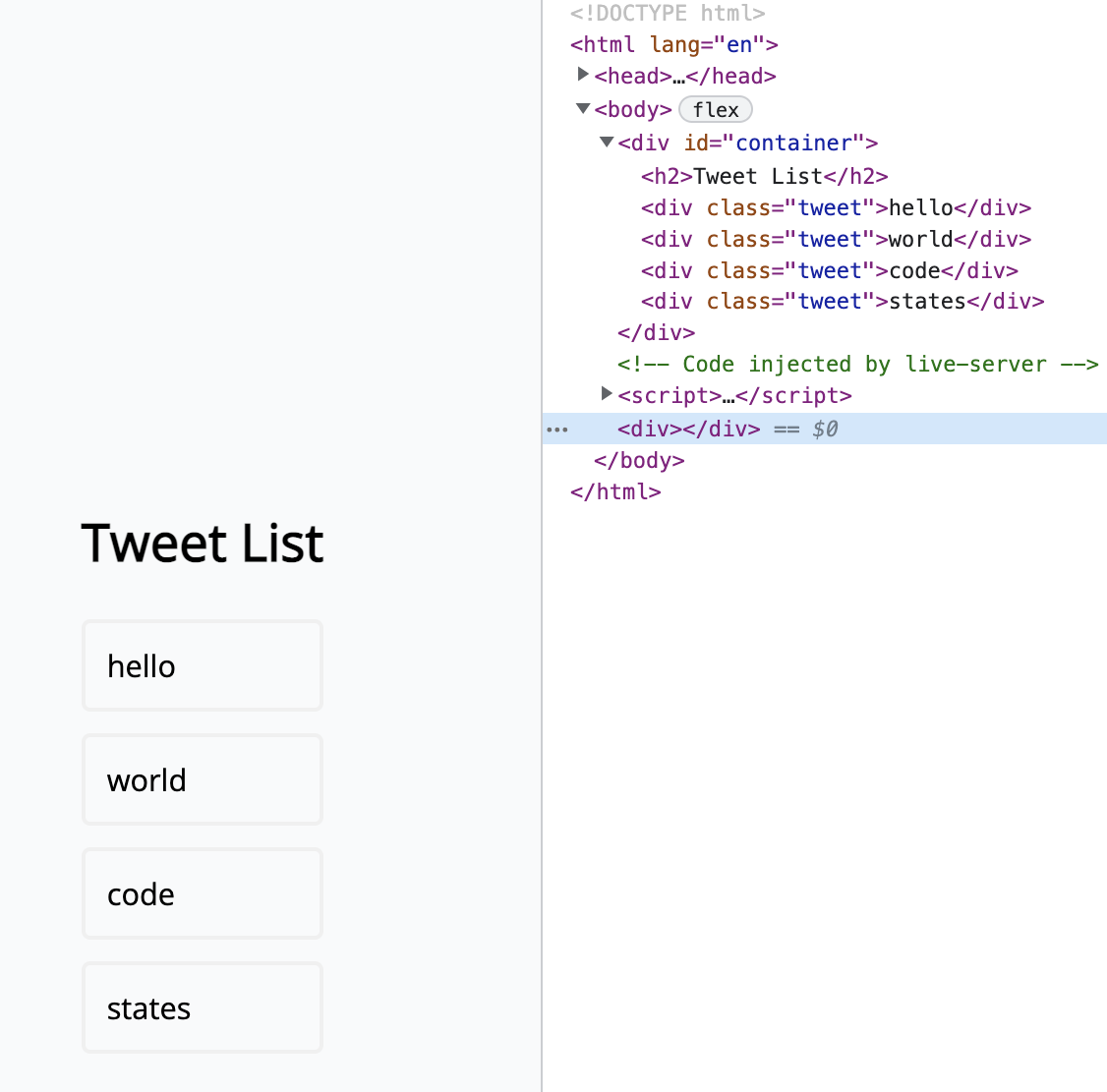Click the flex badge next to body

(x=715, y=110)
